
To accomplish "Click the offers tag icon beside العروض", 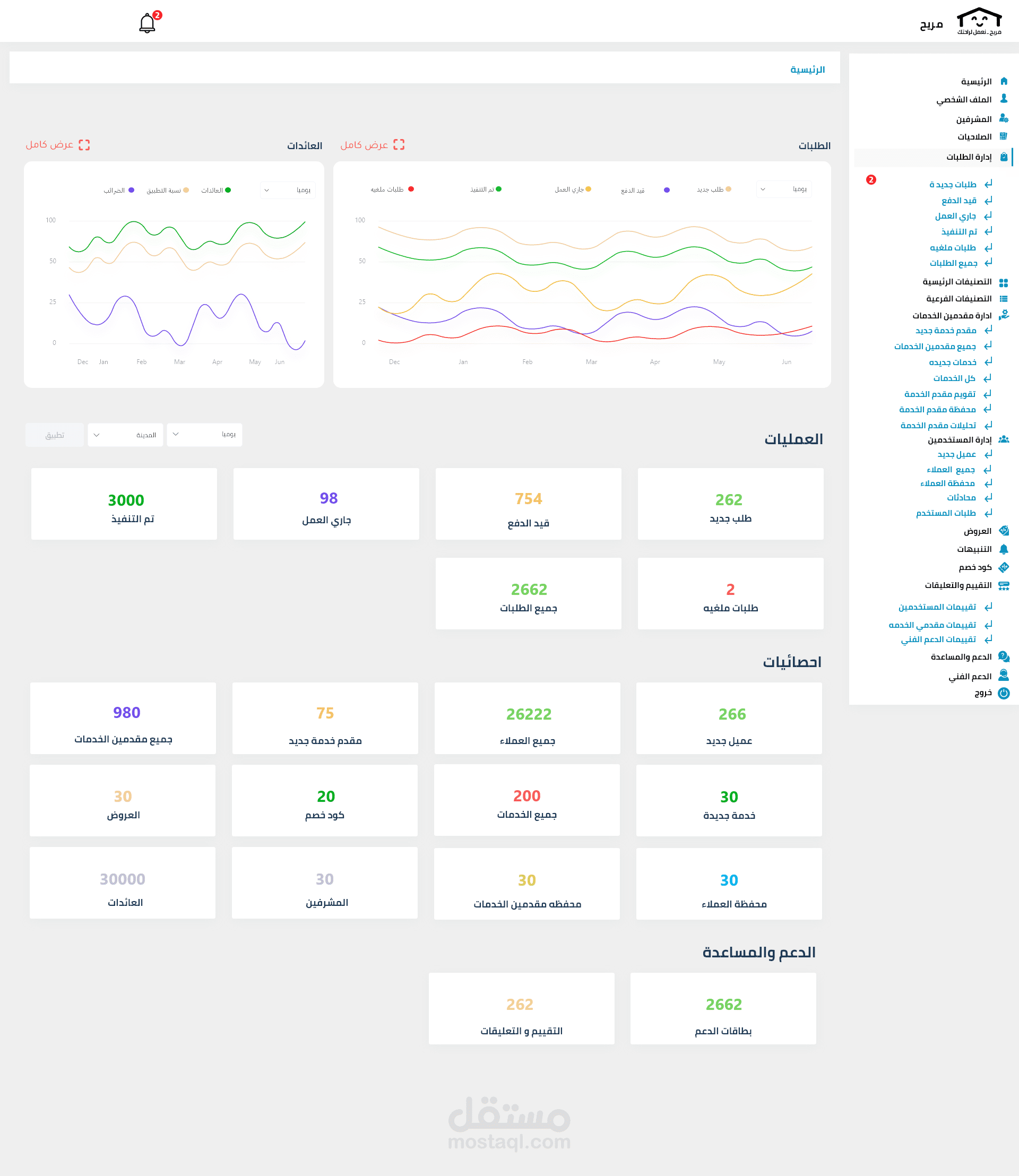I will (1004, 531).
